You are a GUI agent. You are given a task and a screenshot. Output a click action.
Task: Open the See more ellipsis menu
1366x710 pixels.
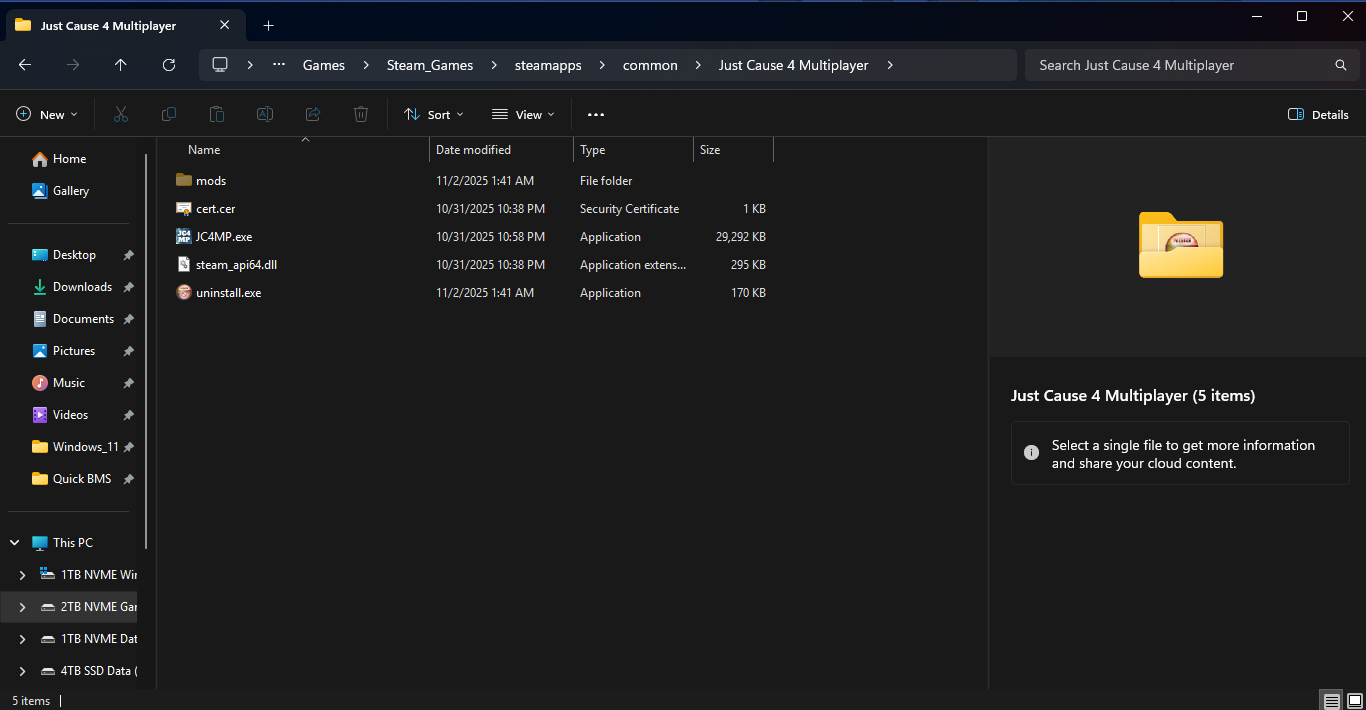coord(595,114)
